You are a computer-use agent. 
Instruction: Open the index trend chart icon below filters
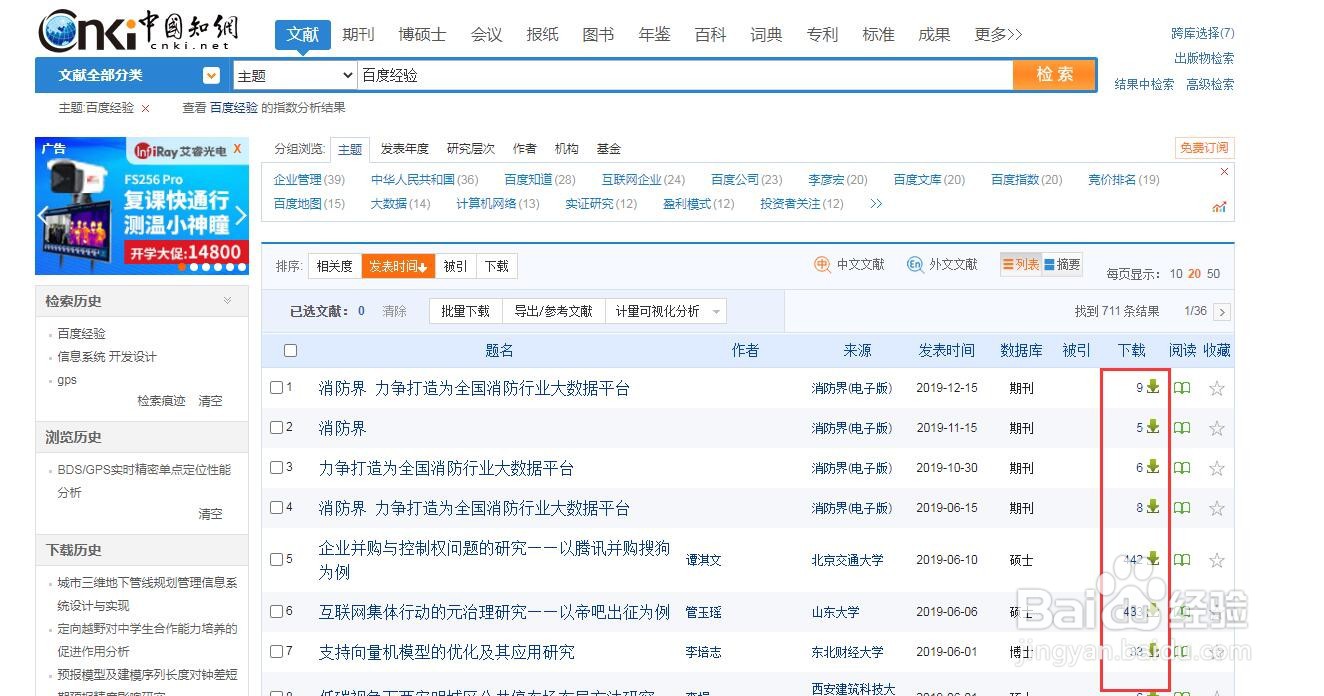click(x=1219, y=206)
